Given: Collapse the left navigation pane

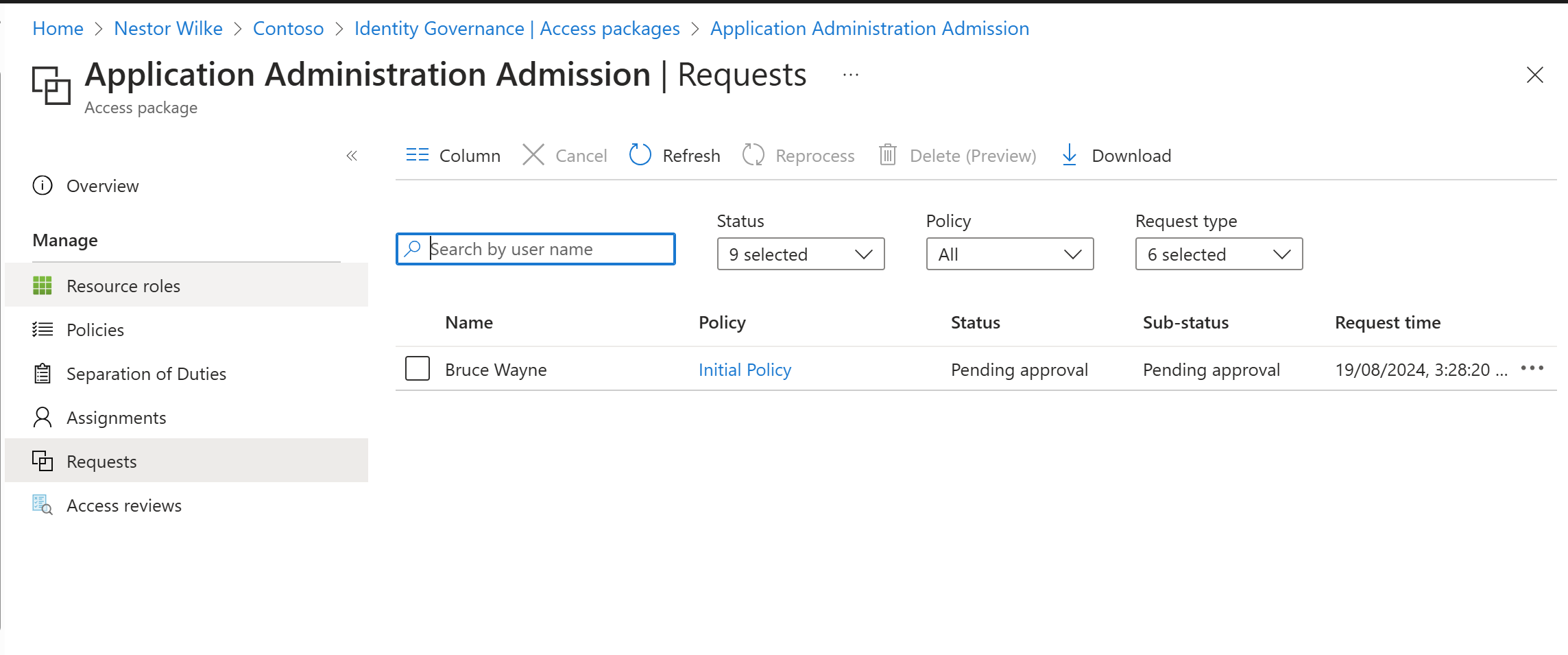Looking at the screenshot, I should (x=352, y=156).
